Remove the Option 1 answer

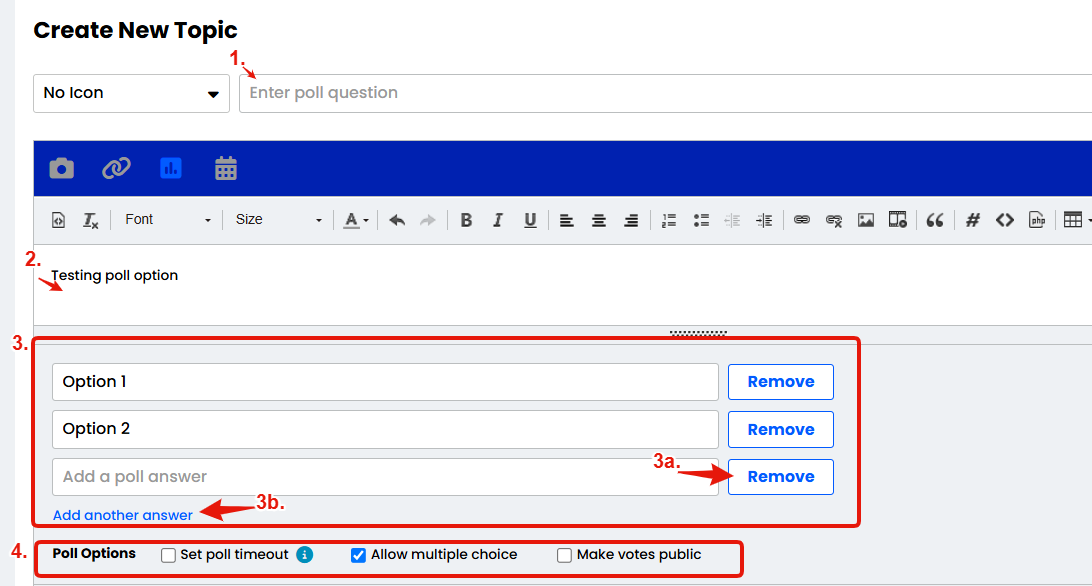point(781,382)
